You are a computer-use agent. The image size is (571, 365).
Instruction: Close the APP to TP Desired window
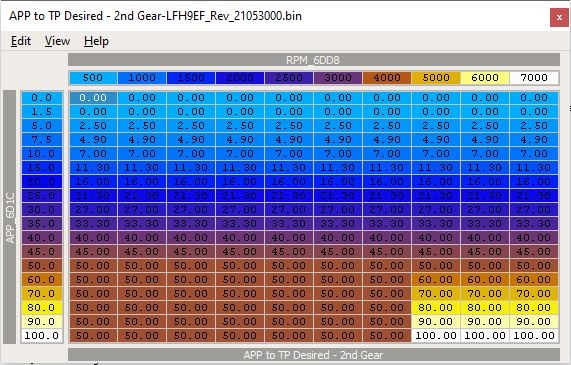(559, 17)
